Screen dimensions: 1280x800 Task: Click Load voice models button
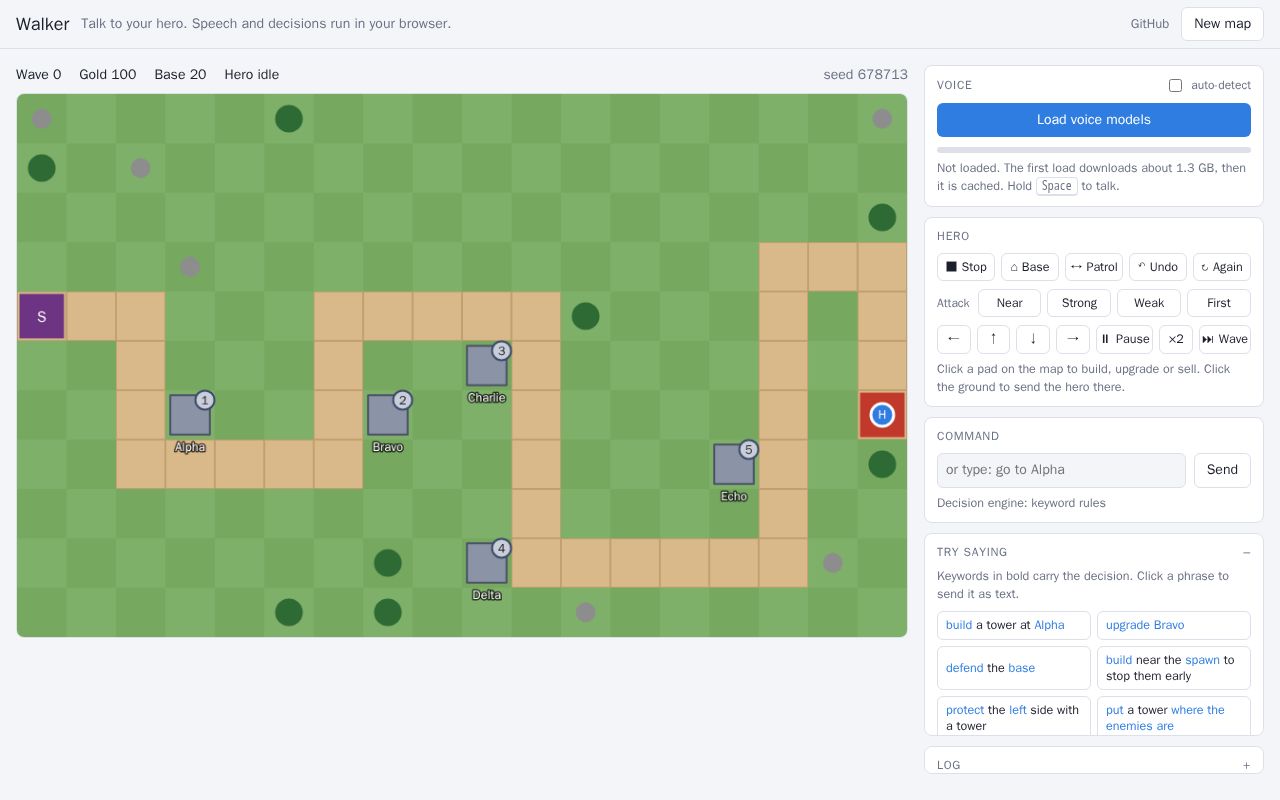pyautogui.click(x=1094, y=120)
